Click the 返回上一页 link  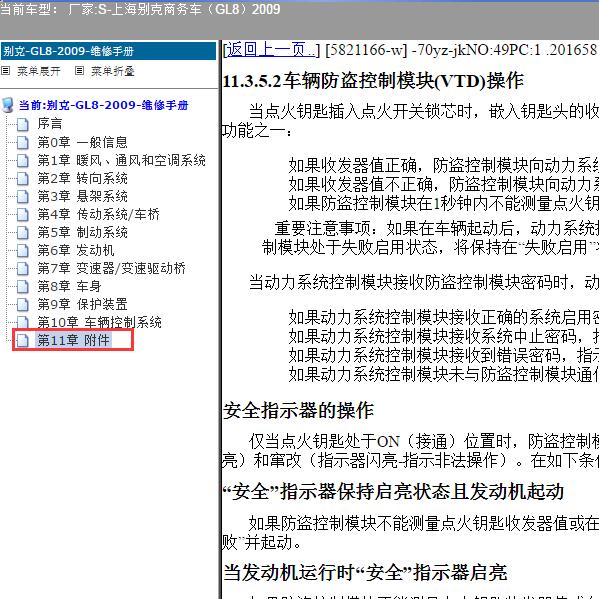point(271,50)
